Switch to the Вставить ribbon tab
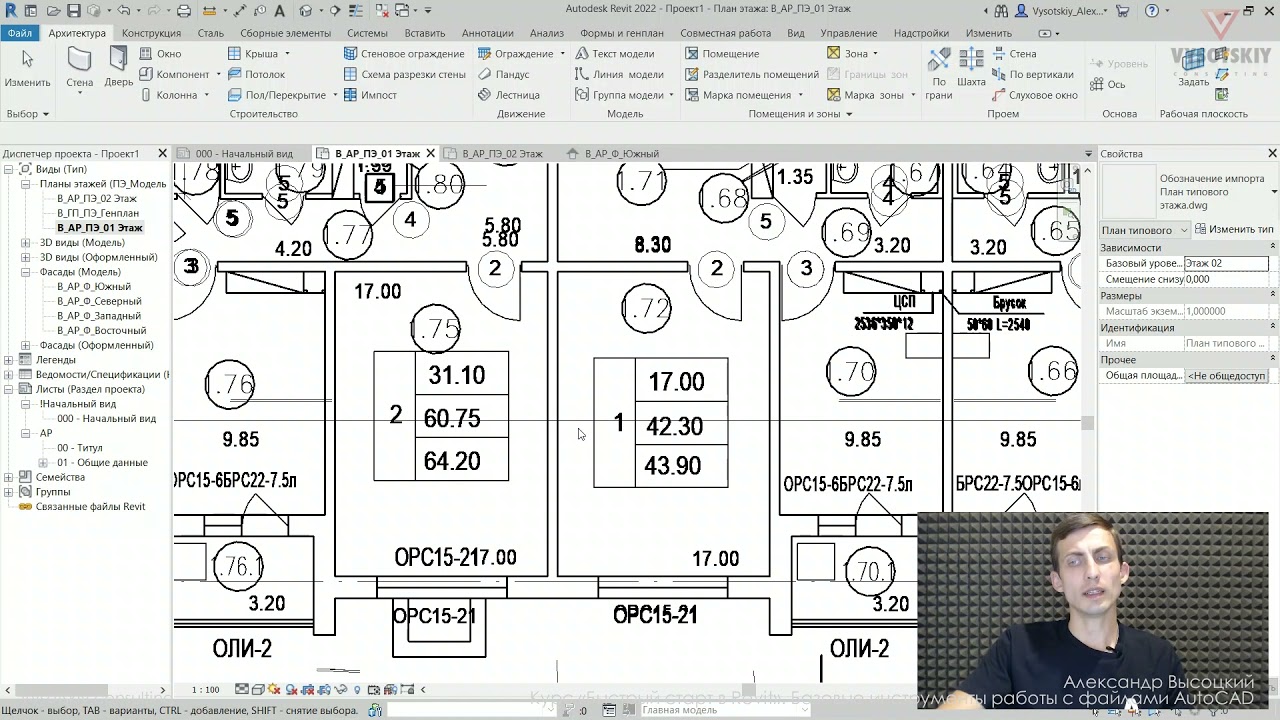This screenshot has height=720, width=1280. pyautogui.click(x=425, y=33)
